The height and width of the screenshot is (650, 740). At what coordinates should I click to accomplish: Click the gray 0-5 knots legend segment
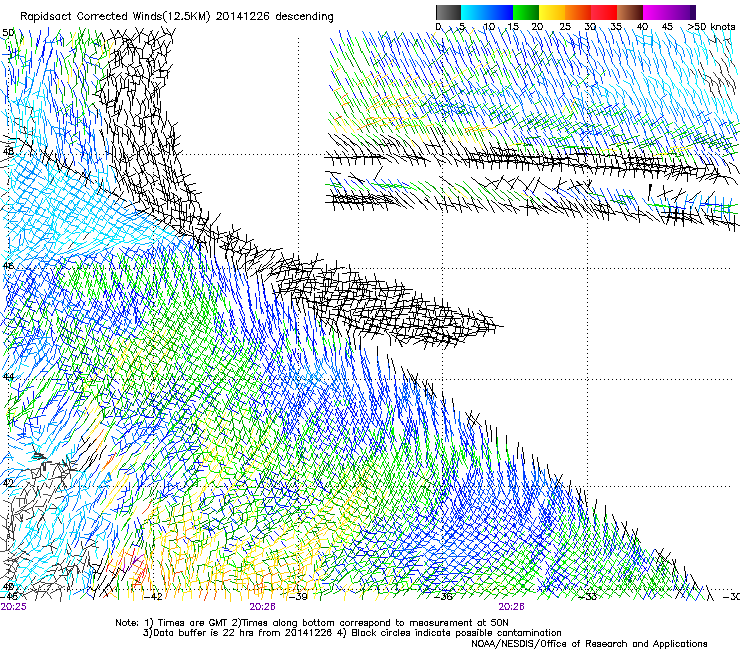click(448, 12)
